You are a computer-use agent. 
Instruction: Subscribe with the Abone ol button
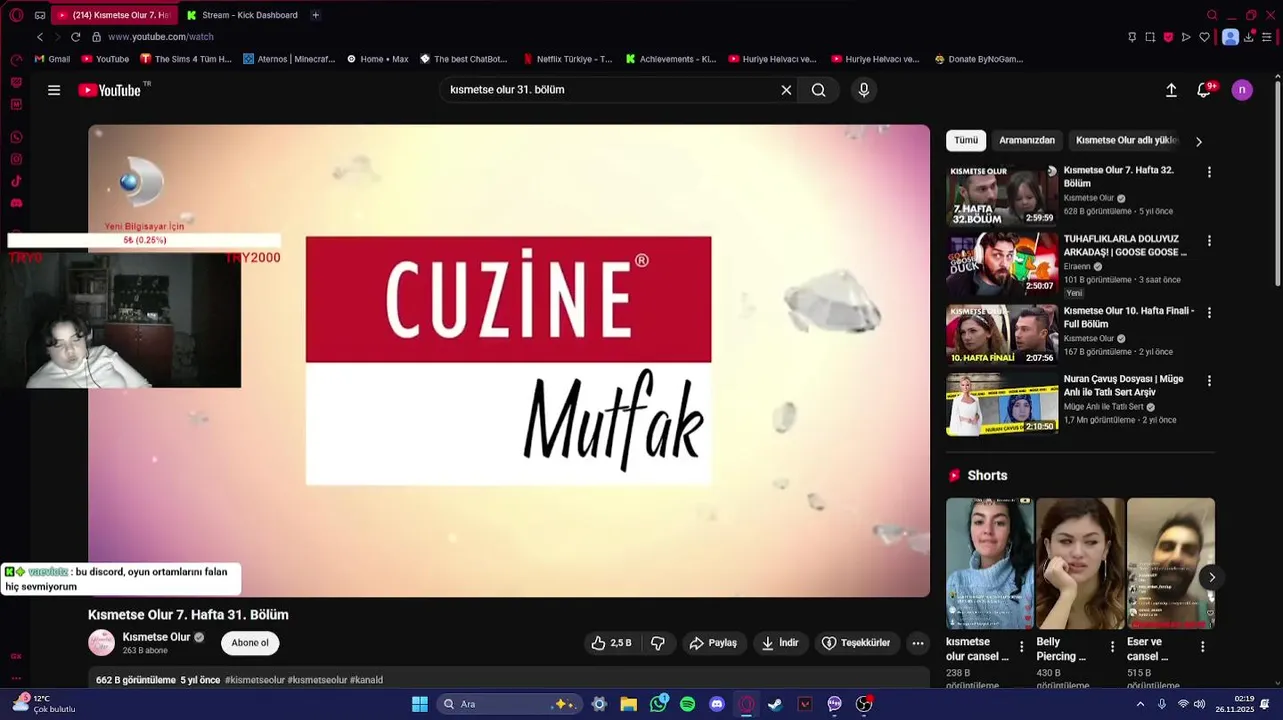tap(250, 643)
